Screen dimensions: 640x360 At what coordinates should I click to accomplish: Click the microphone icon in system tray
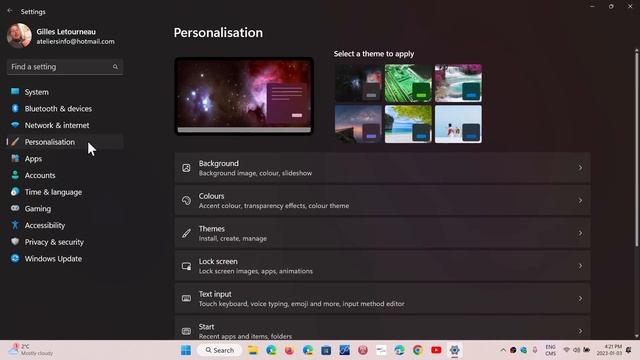click(535, 350)
